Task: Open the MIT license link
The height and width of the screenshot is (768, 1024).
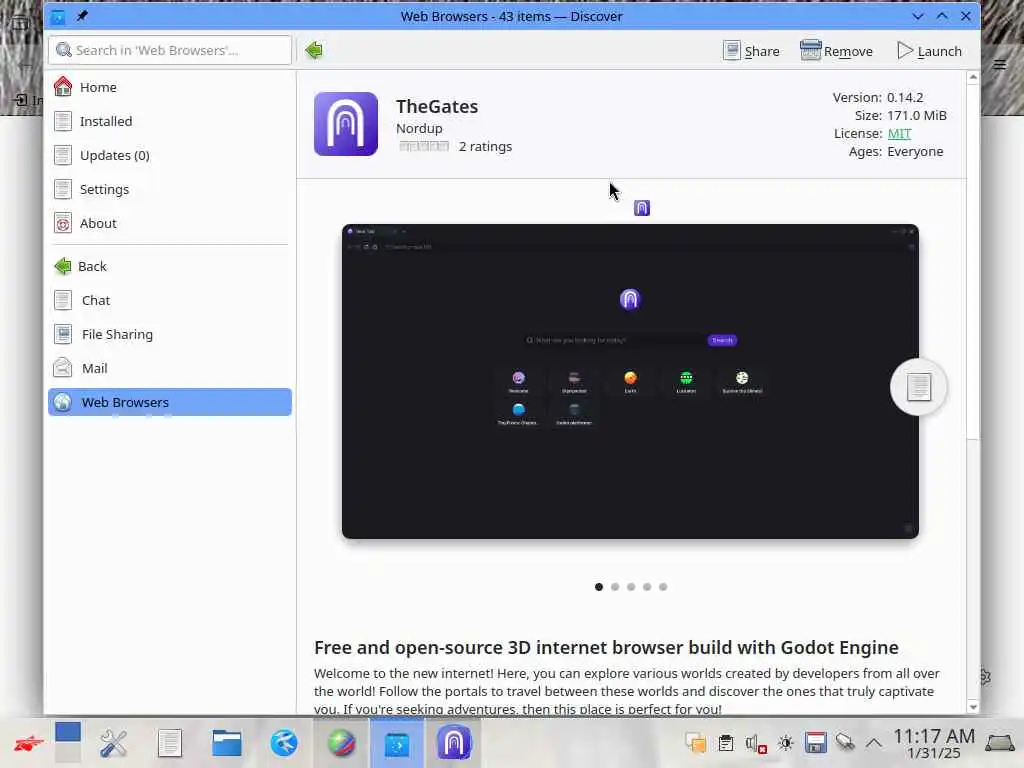Action: pyautogui.click(x=899, y=133)
